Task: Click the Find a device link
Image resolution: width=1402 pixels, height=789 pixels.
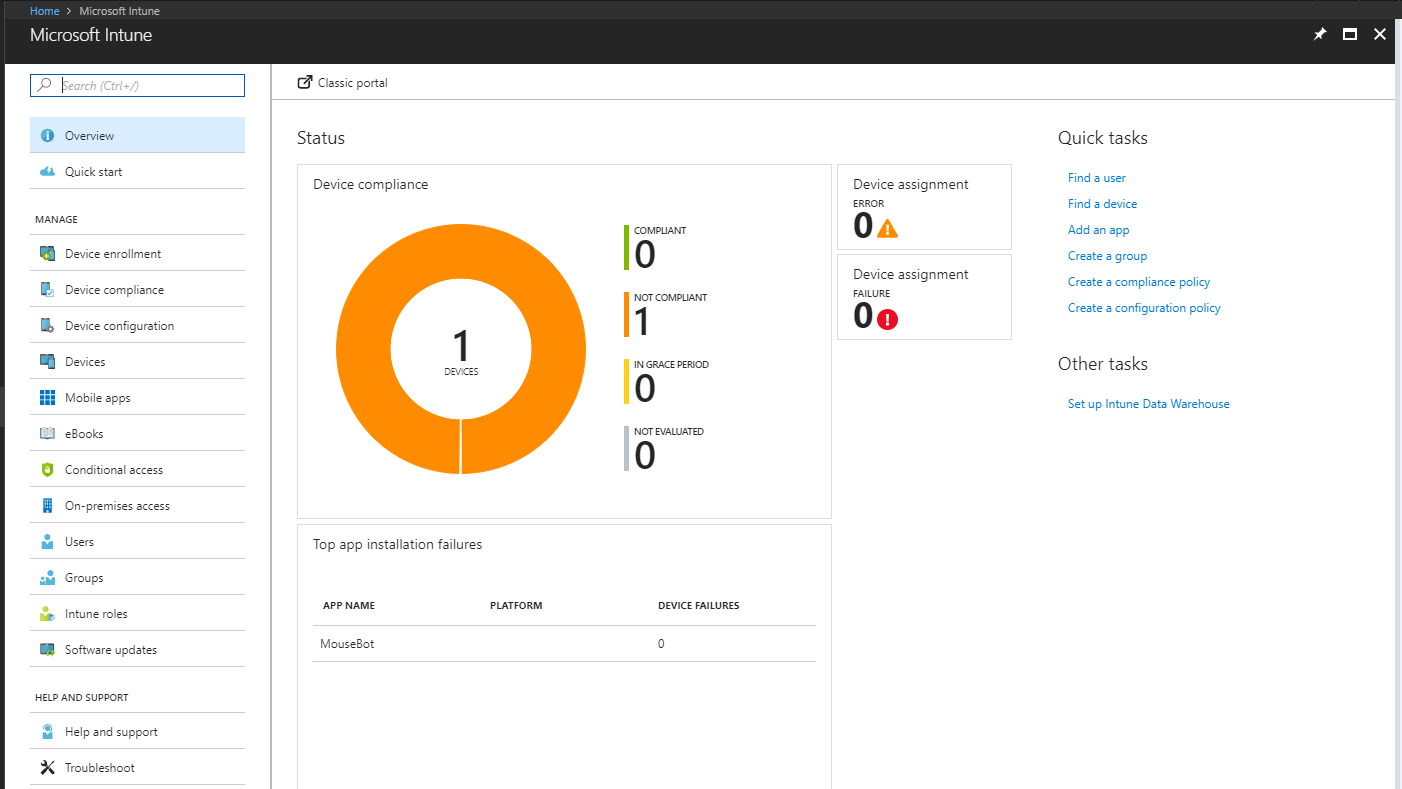Action: click(1102, 204)
